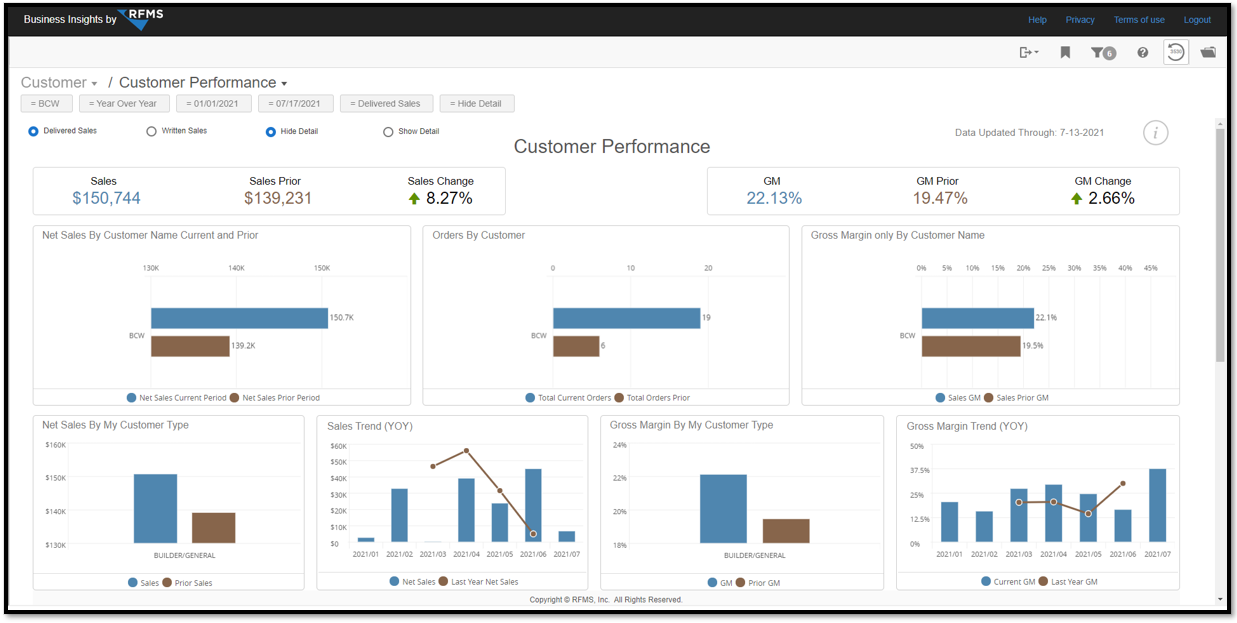Viewport: 1237px width, 623px height.
Task: Click the Total Current Orders legend swatch
Action: pyautogui.click(x=530, y=398)
